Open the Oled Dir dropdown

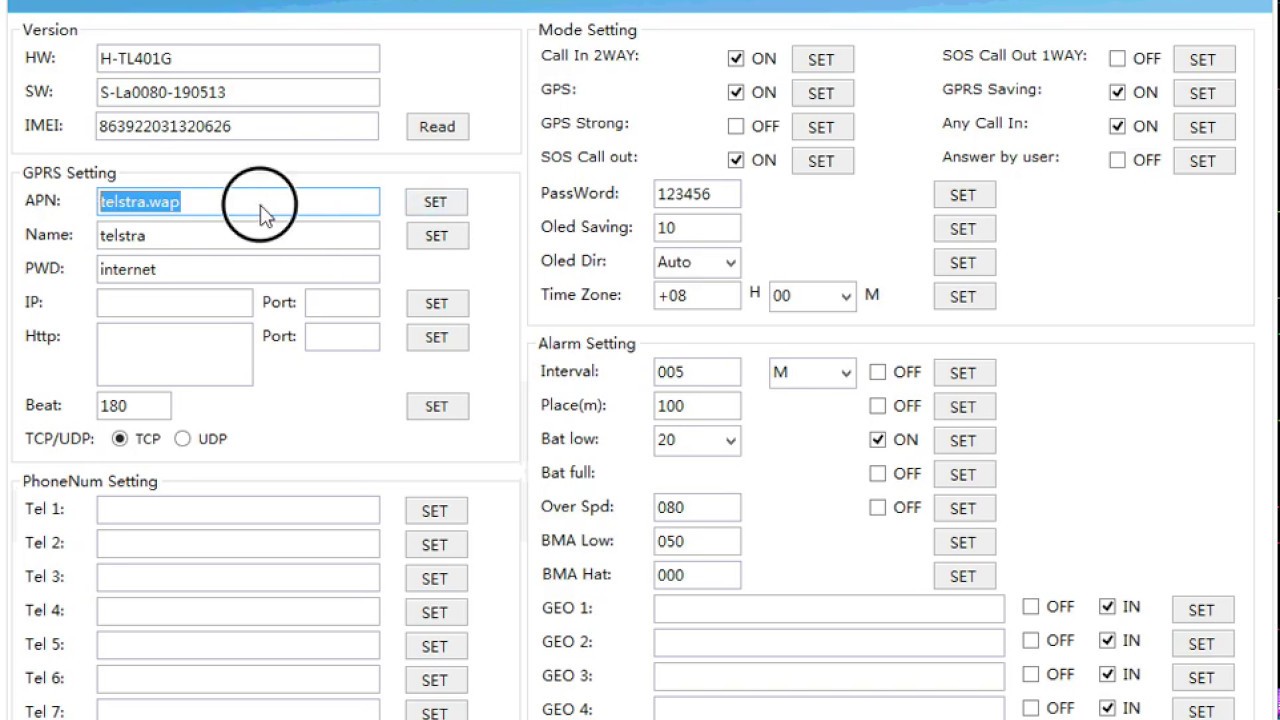point(697,263)
